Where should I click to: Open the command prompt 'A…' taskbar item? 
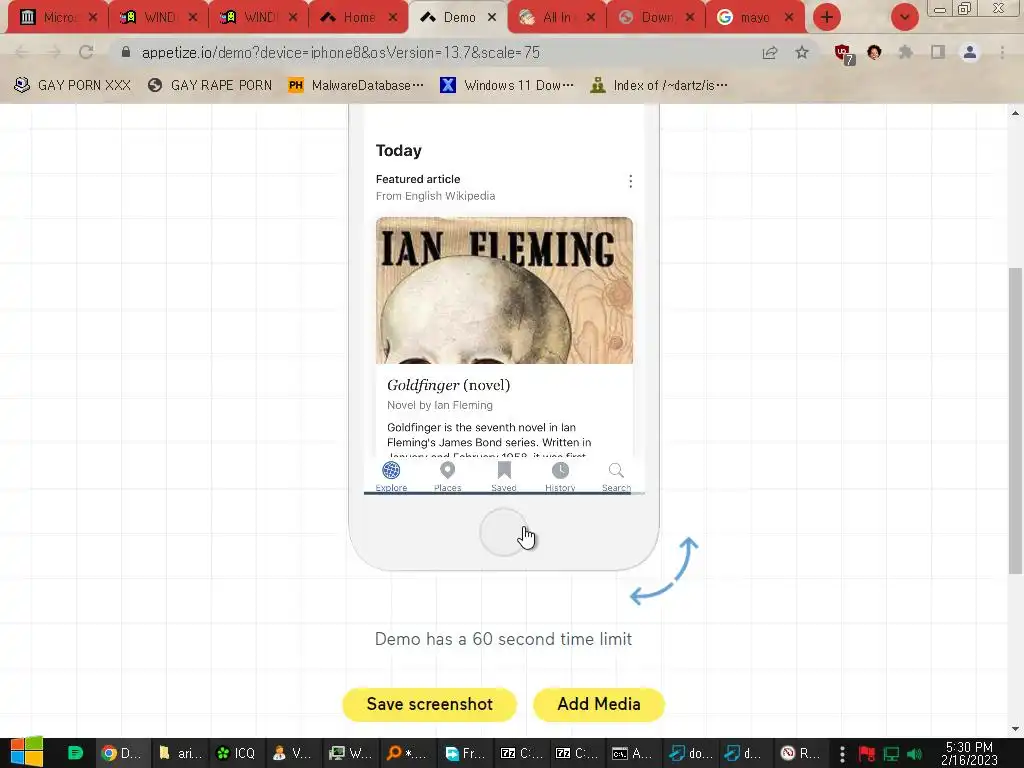click(x=632, y=753)
